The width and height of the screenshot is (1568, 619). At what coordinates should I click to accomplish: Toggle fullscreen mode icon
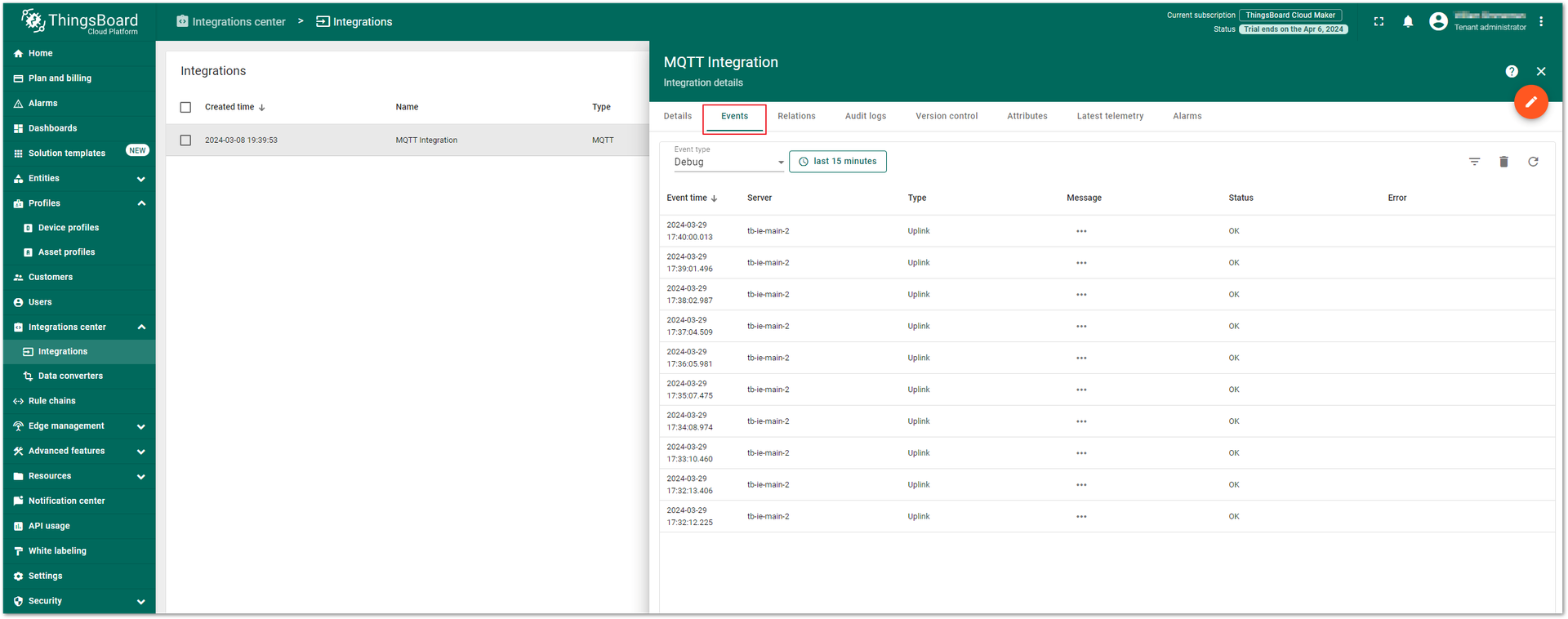(1379, 22)
